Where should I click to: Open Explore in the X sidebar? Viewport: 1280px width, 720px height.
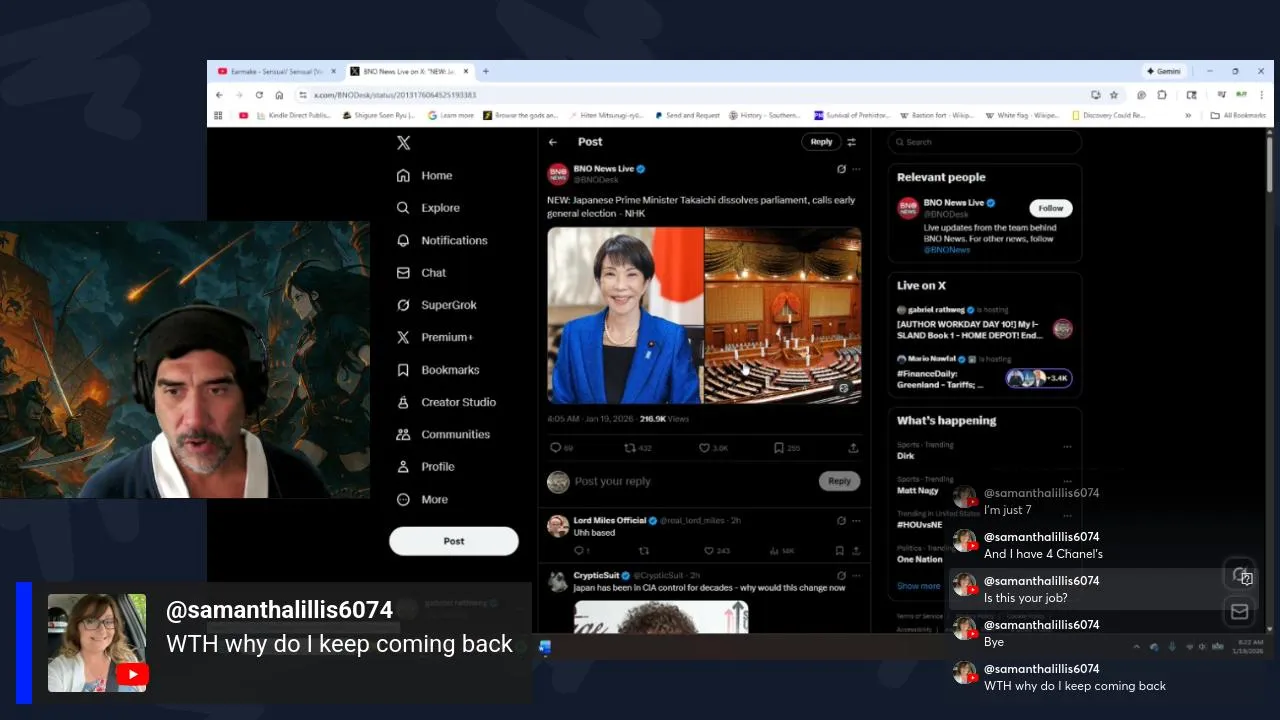pyautogui.click(x=428, y=208)
